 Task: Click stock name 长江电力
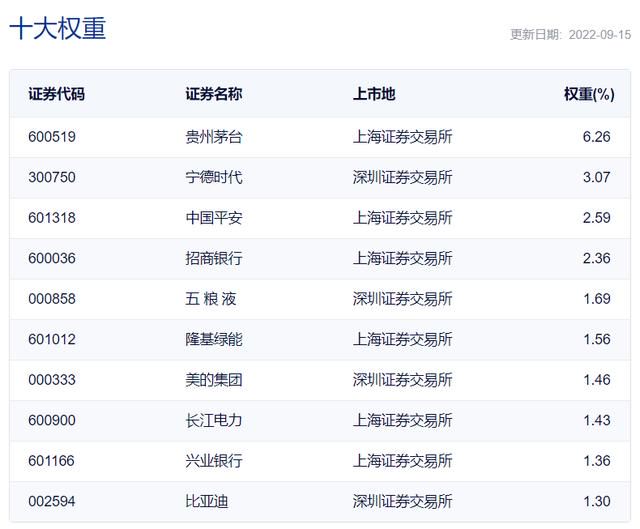(x=214, y=420)
